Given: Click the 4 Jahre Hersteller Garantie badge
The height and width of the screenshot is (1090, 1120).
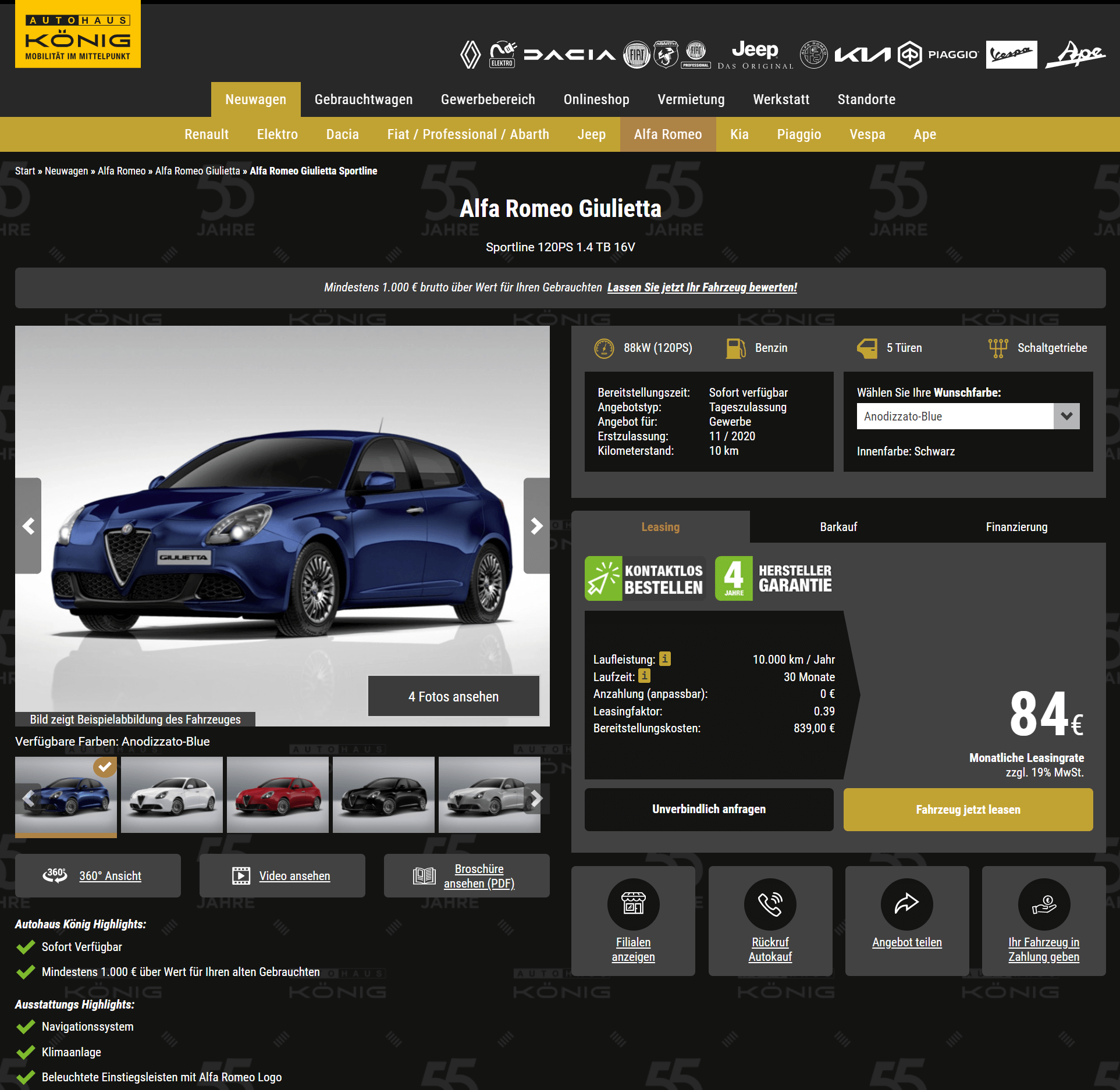Looking at the screenshot, I should pyautogui.click(x=774, y=578).
